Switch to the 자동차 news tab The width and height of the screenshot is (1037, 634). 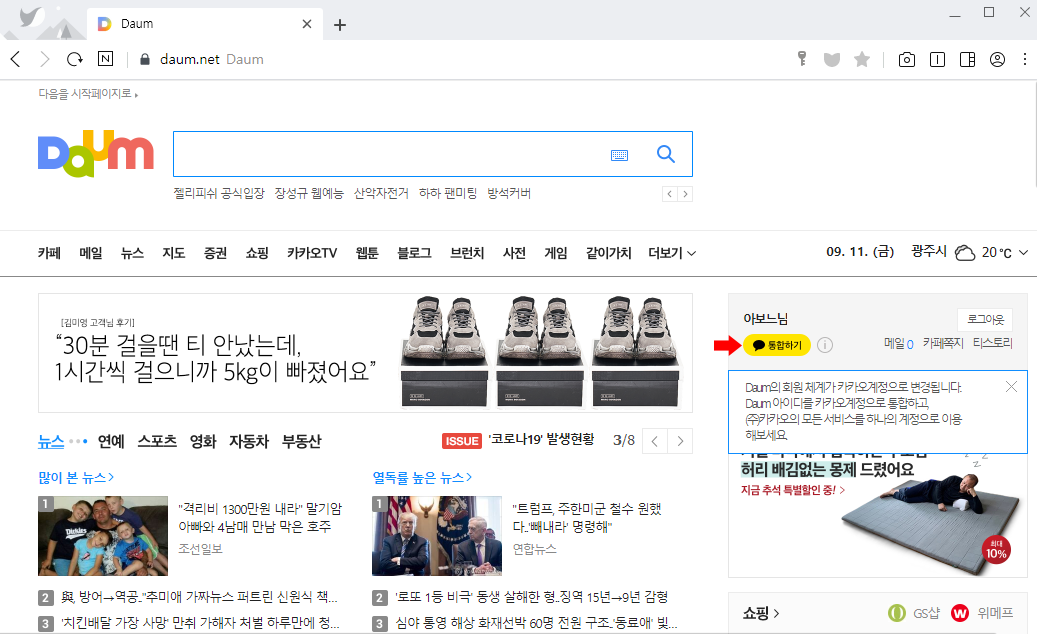click(249, 441)
